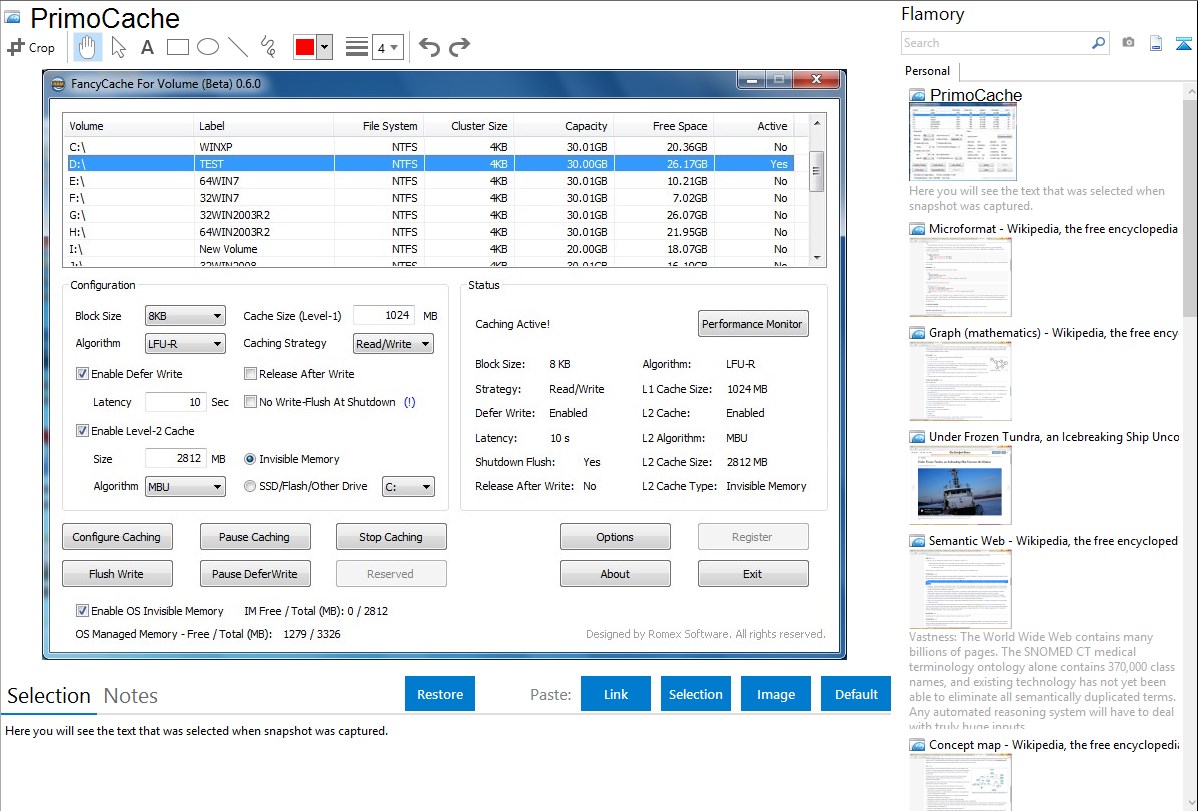This screenshot has height=811, width=1198.
Task: Open the line width dropdown showing 4
Action: [x=388, y=47]
